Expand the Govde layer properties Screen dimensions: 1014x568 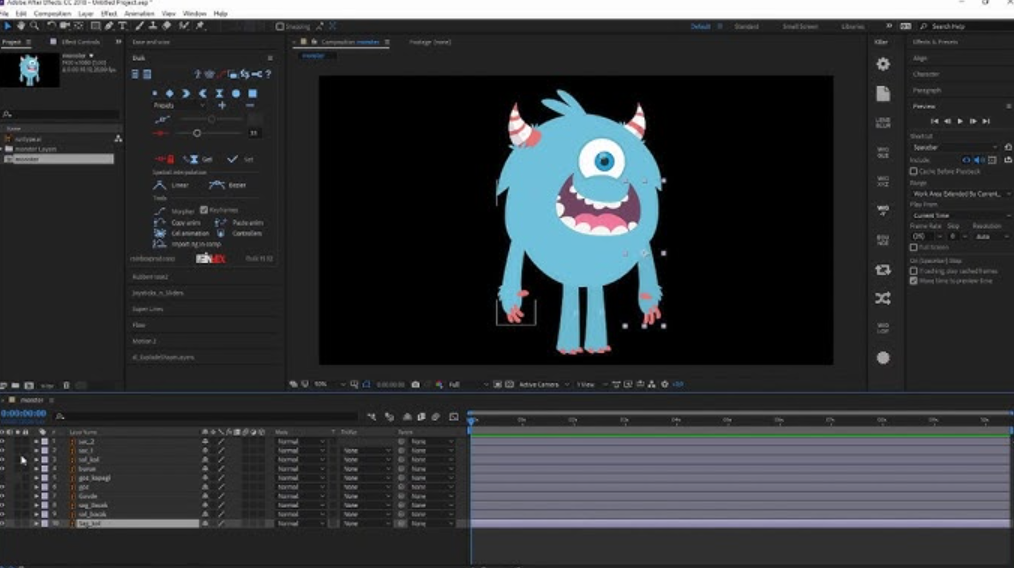point(36,496)
